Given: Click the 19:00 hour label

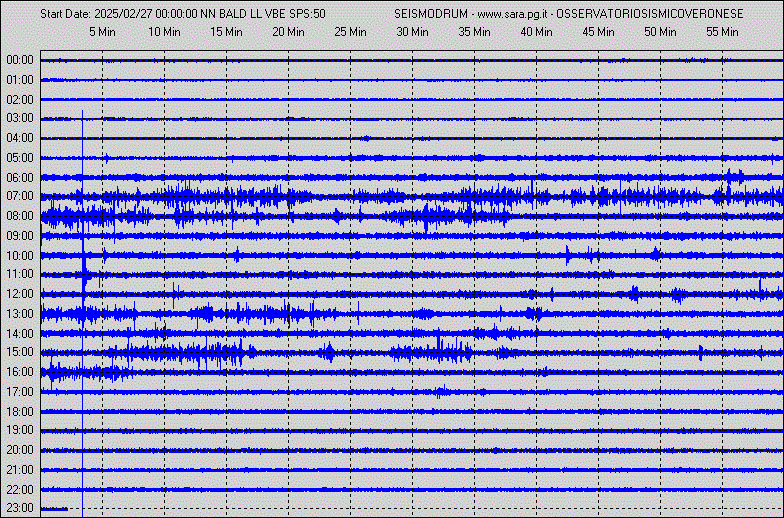Looking at the screenshot, I should 20,430.
